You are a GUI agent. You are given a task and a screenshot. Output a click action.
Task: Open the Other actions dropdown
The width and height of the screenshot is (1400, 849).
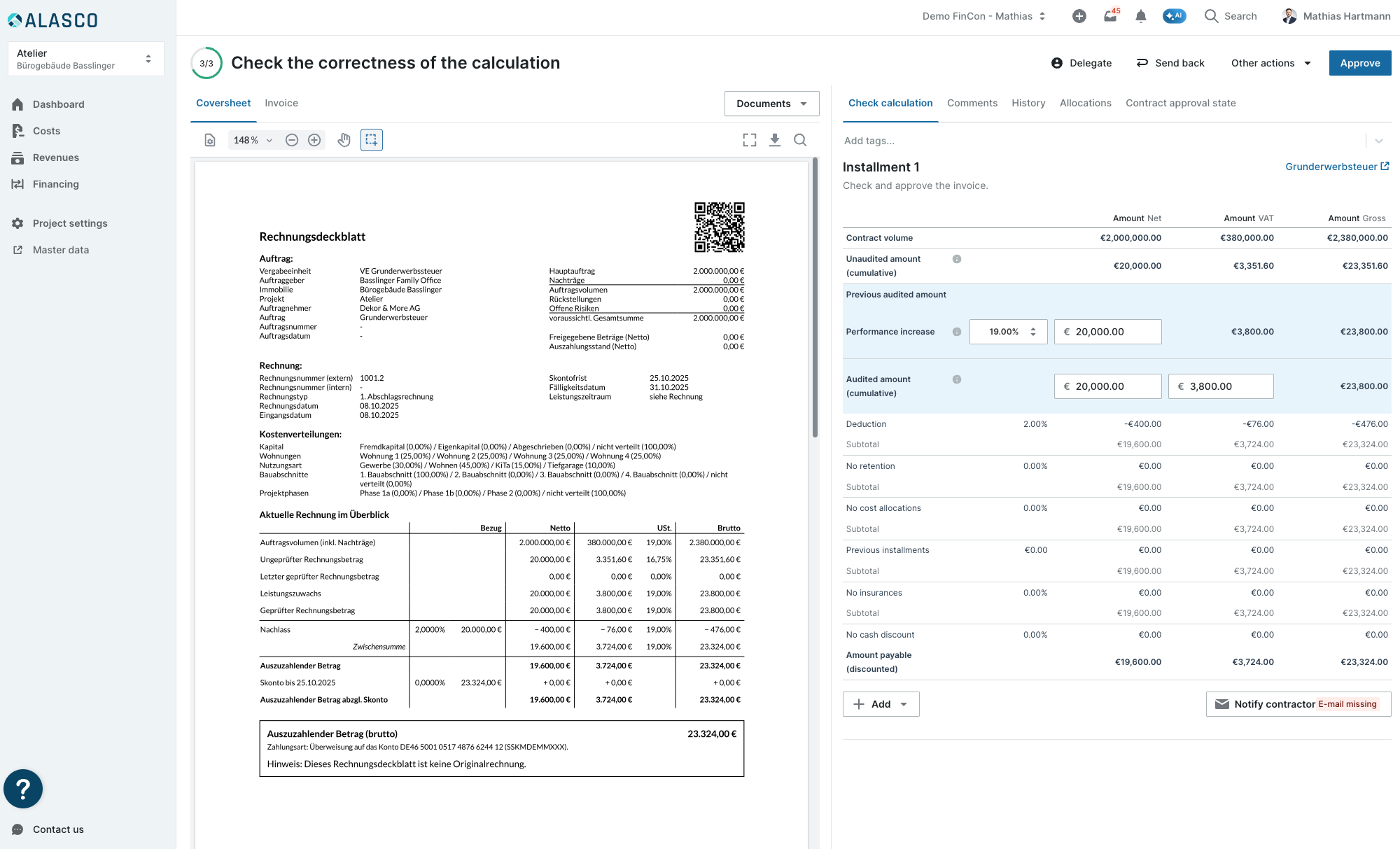pyautogui.click(x=1271, y=63)
